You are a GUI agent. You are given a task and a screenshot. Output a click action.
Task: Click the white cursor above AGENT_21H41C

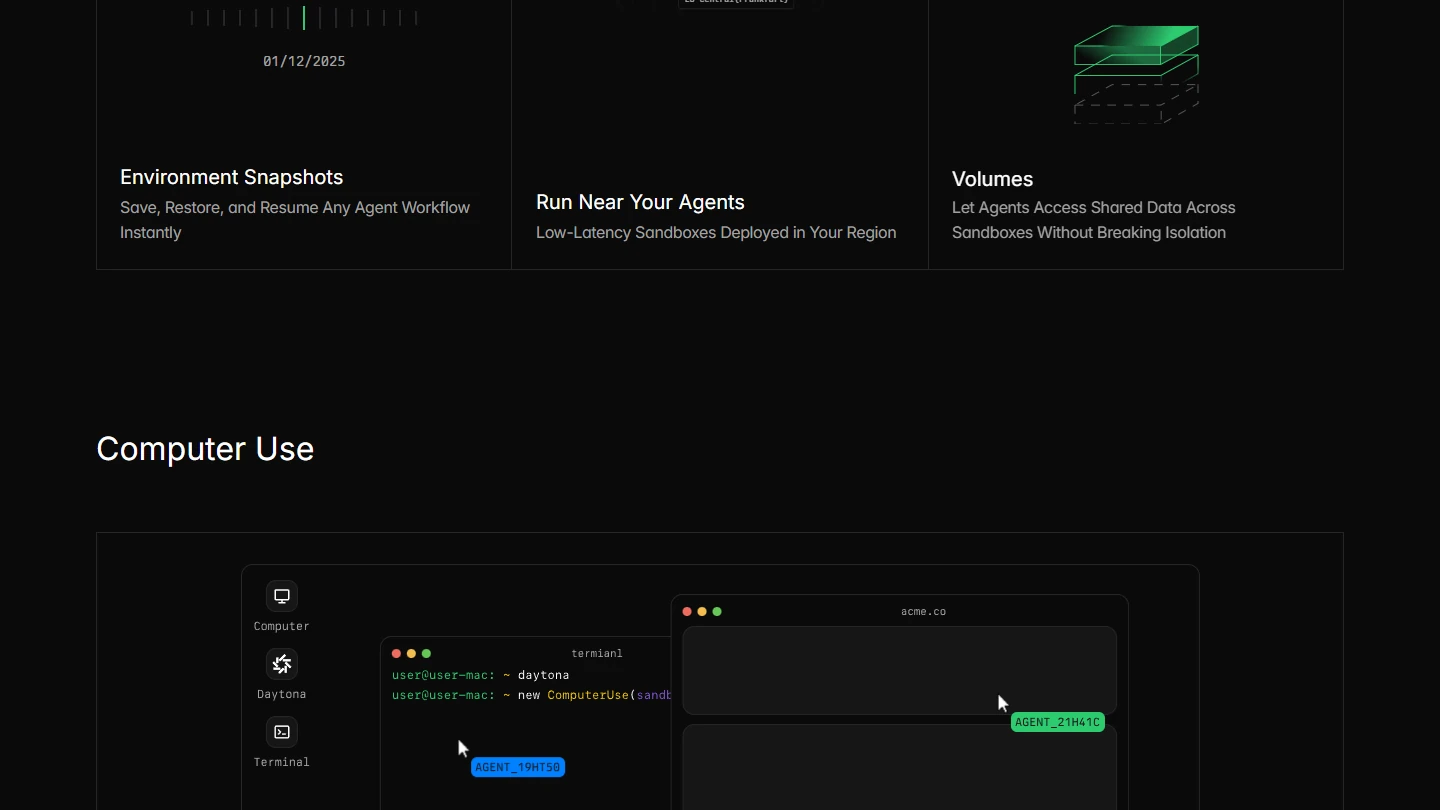(1003, 703)
